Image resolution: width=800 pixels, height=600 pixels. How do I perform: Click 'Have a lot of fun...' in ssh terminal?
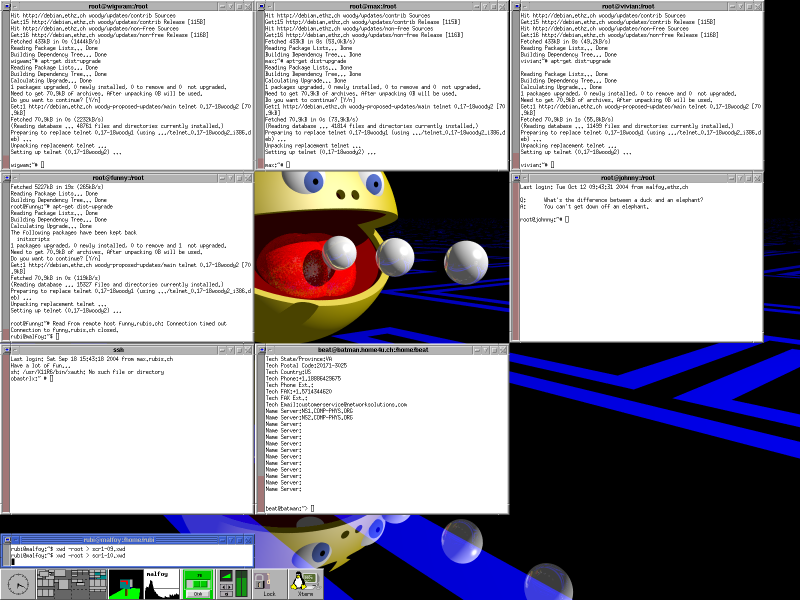tap(41, 366)
